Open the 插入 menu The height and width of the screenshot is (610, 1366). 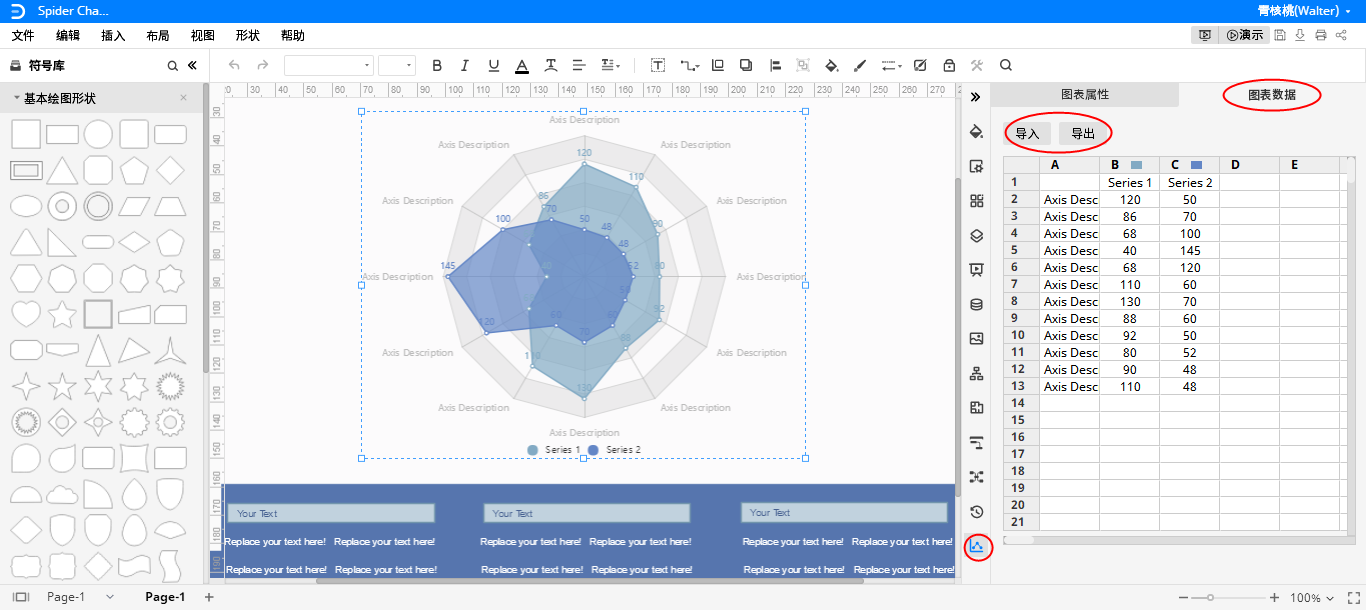113,35
